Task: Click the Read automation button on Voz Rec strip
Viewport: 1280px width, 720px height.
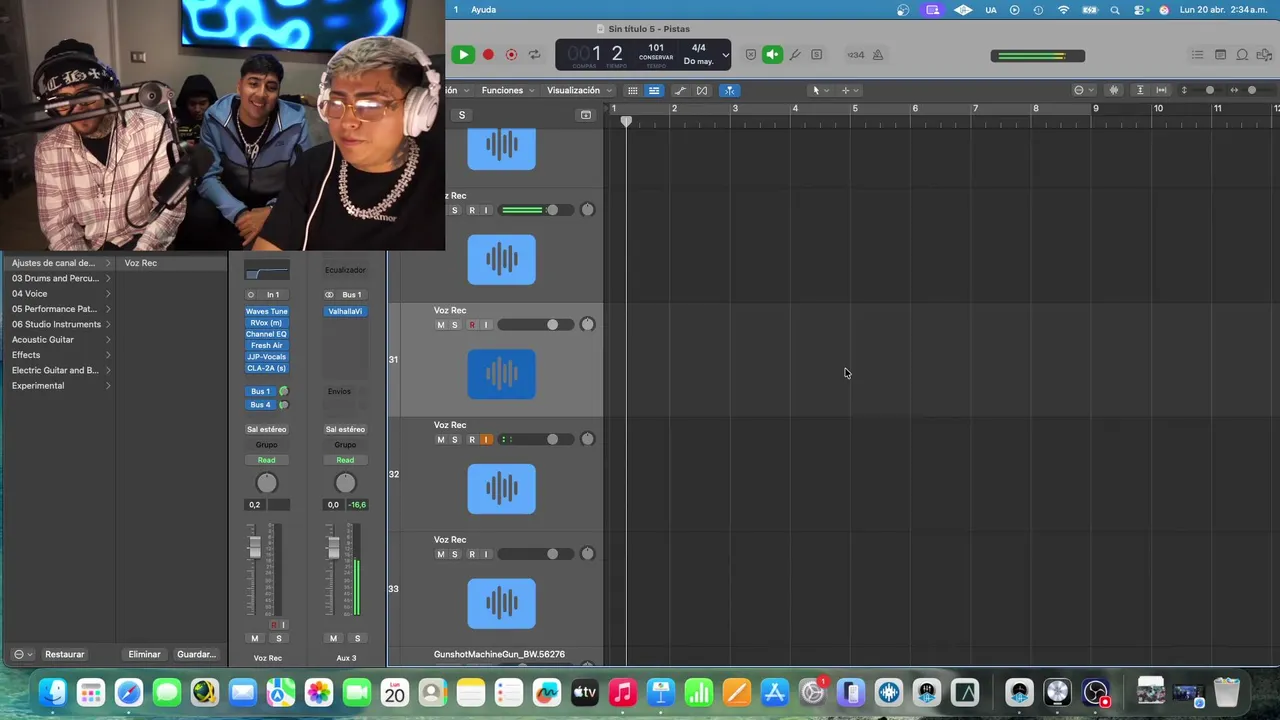Action: point(266,460)
